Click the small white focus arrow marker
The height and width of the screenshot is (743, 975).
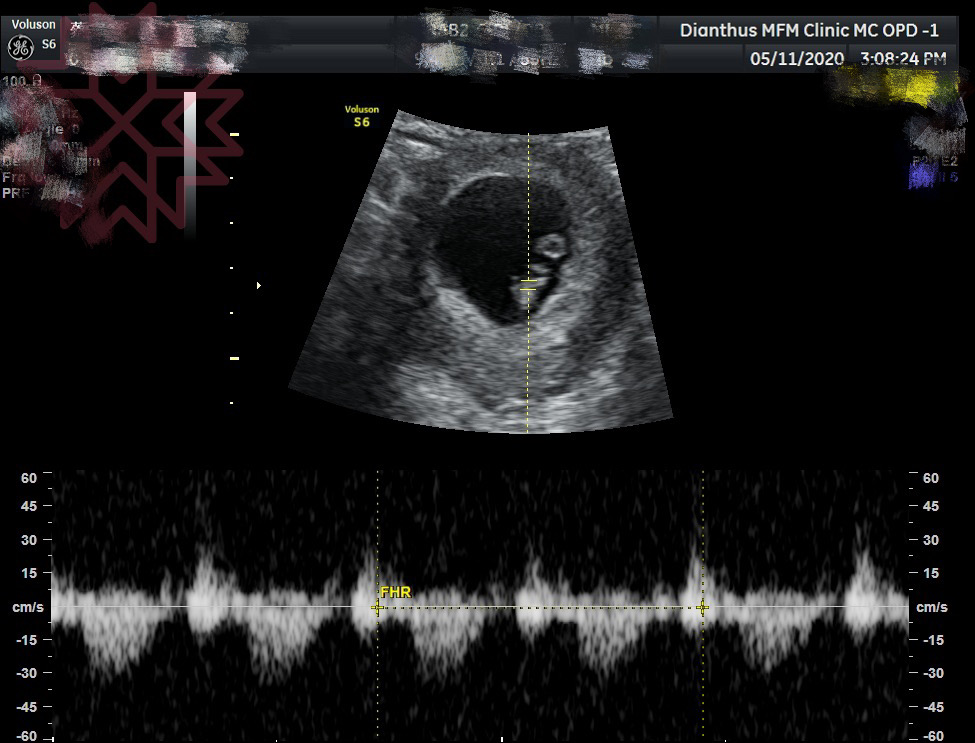click(x=259, y=286)
